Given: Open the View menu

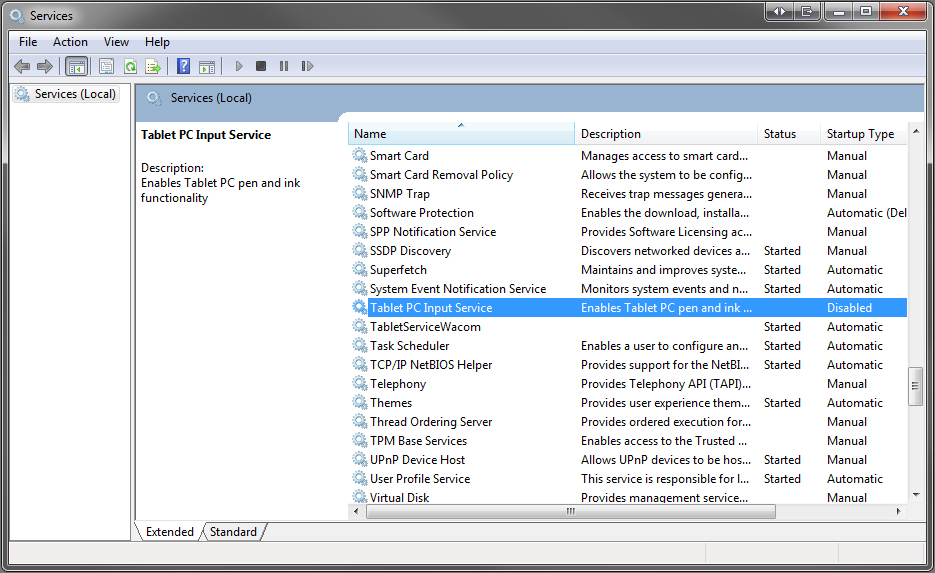Looking at the screenshot, I should pyautogui.click(x=116, y=42).
